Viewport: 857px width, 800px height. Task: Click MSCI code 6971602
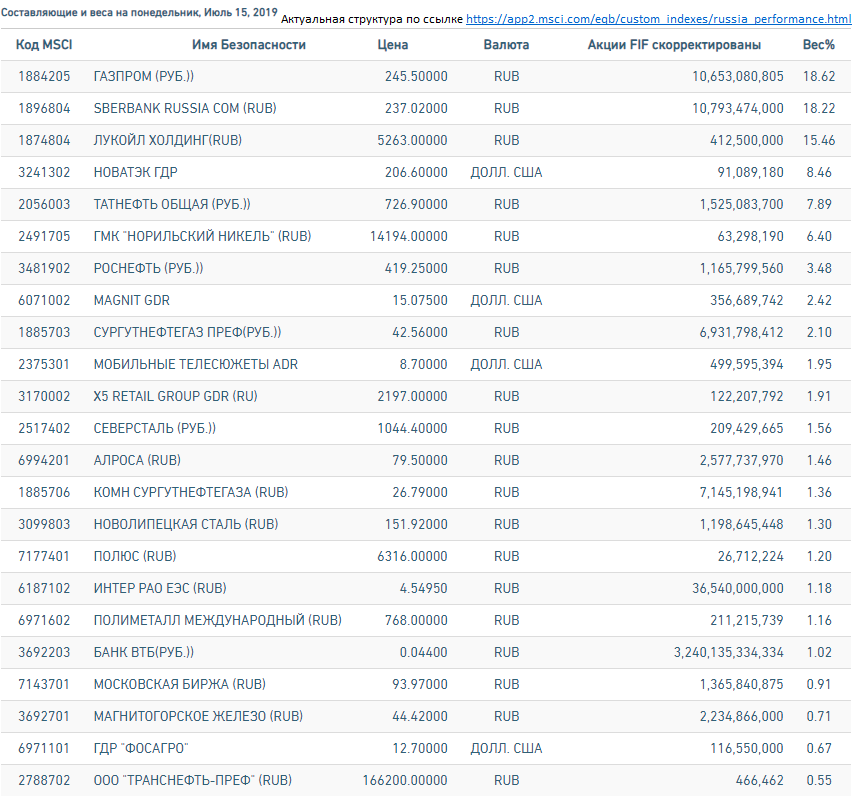44,620
